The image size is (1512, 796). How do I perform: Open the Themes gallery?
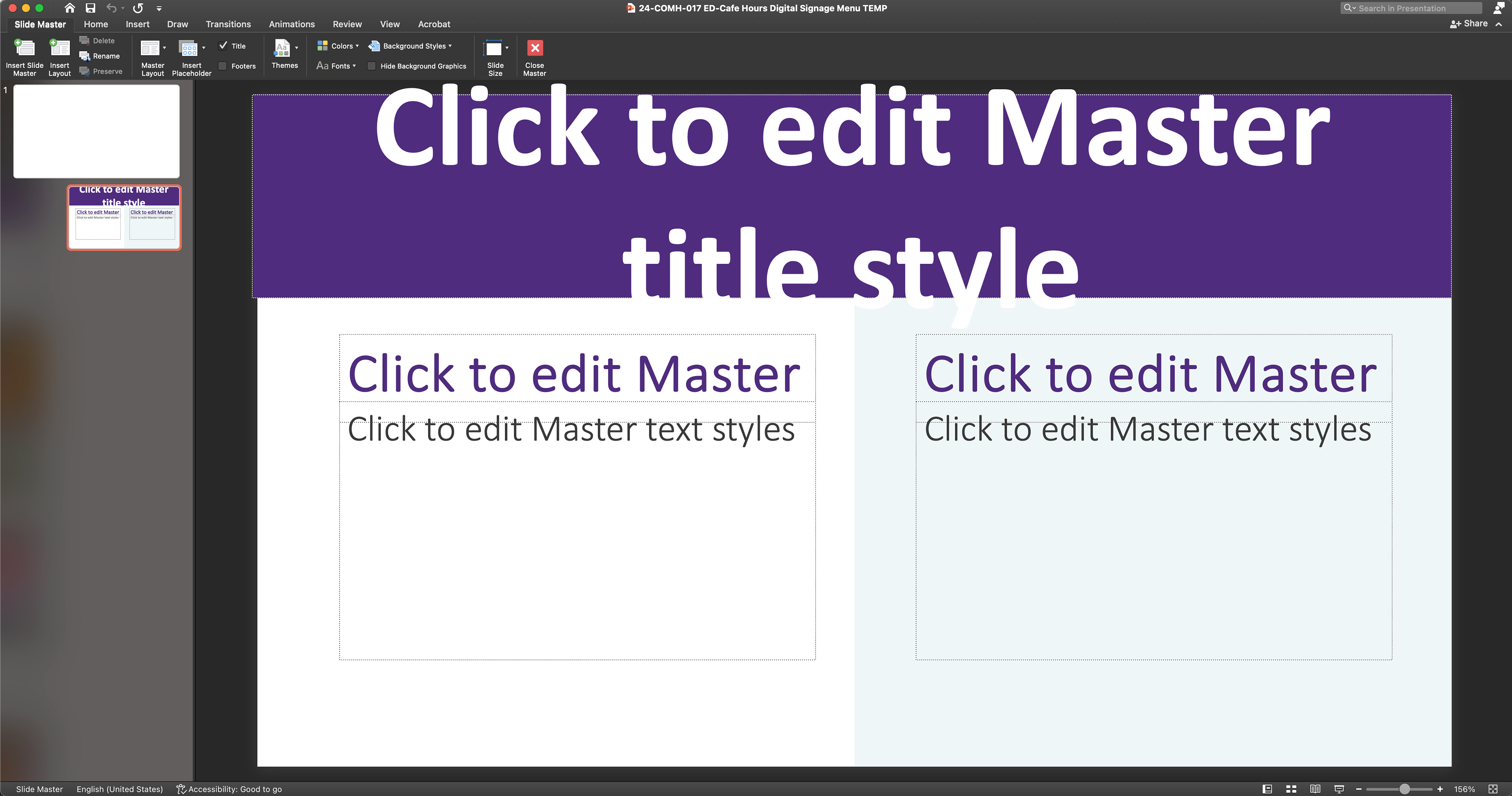click(x=283, y=54)
